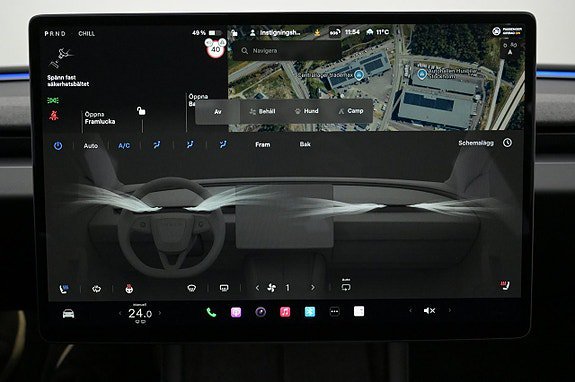
Task: Tap the fan speed icon
Action: tap(272, 288)
